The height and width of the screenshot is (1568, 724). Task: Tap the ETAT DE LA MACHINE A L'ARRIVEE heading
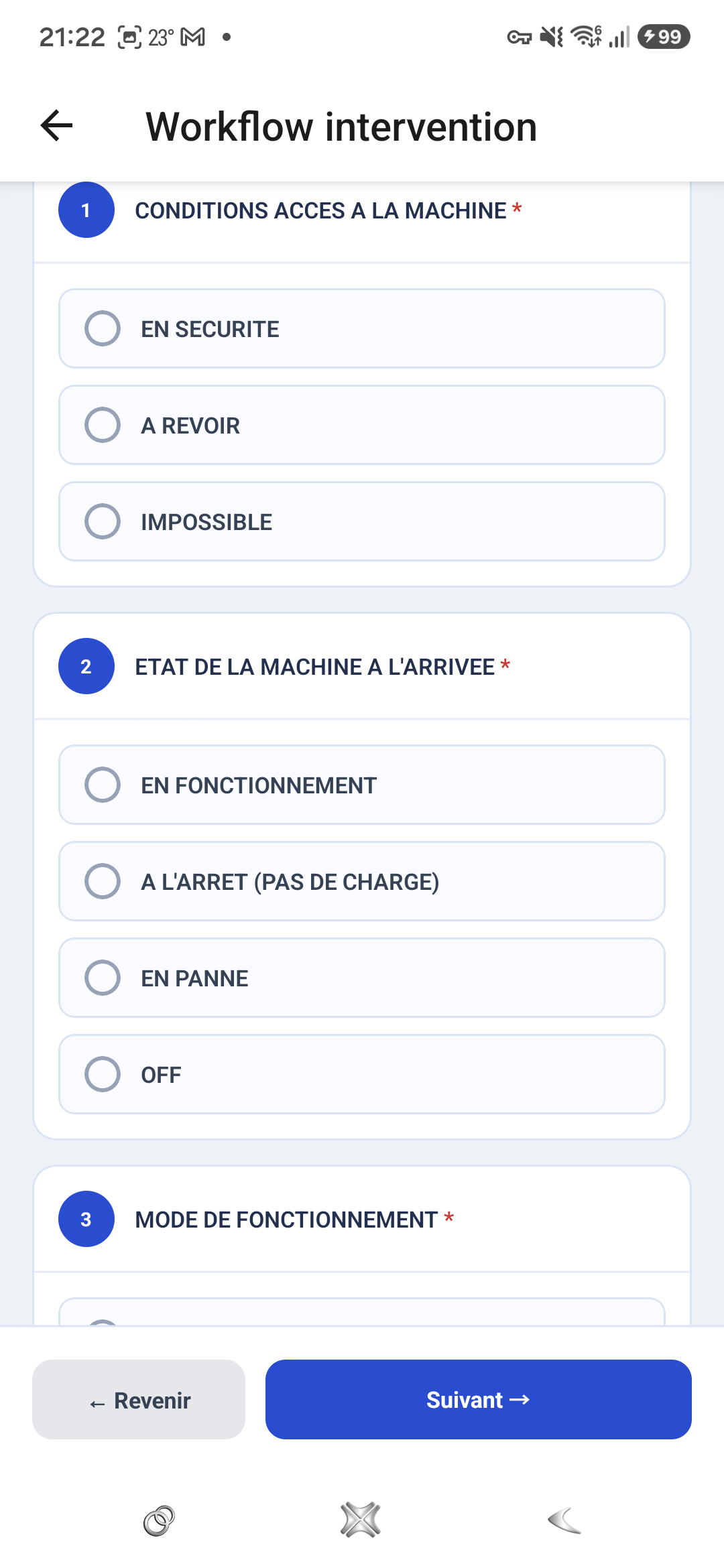315,667
